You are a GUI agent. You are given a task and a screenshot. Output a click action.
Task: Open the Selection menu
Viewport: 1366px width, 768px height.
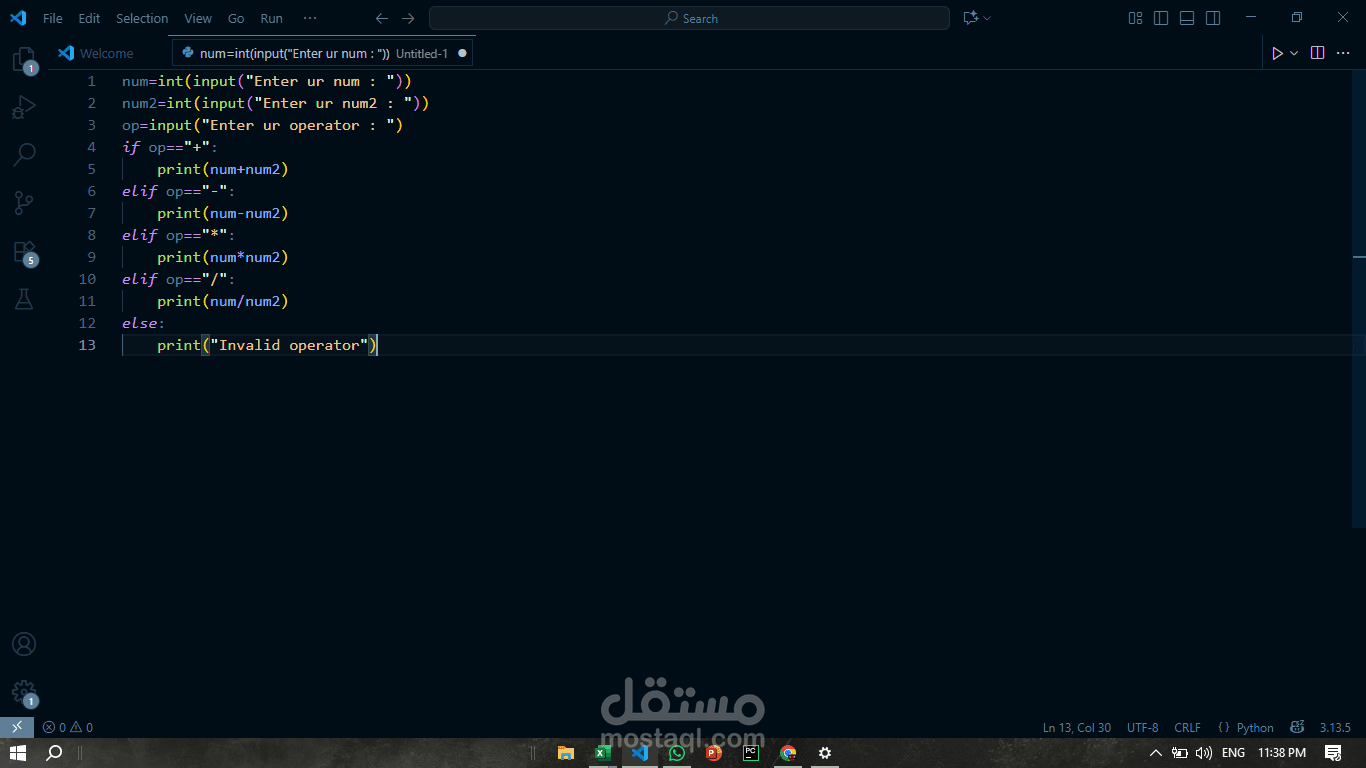click(142, 18)
